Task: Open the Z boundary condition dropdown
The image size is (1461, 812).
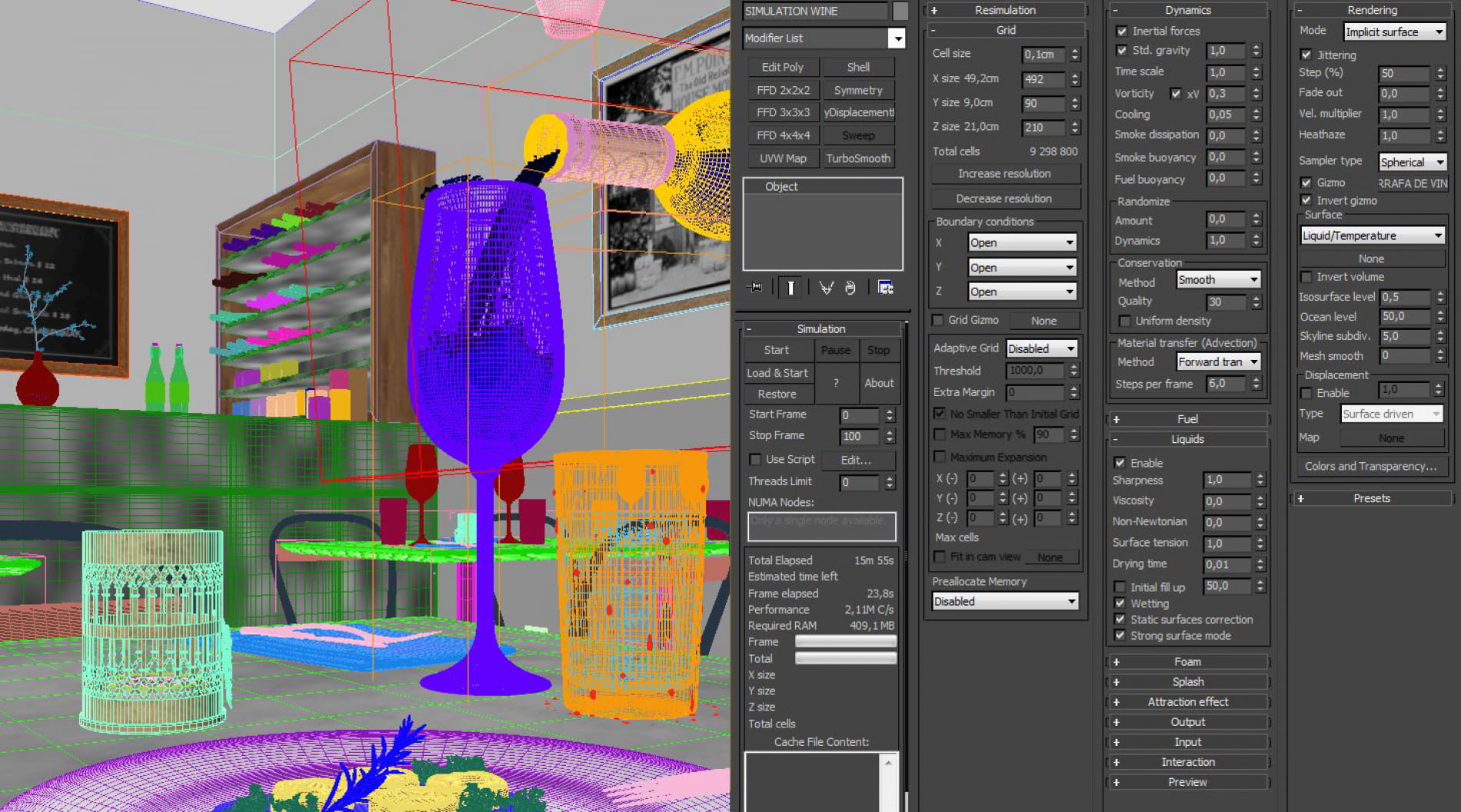Action: click(x=1021, y=291)
